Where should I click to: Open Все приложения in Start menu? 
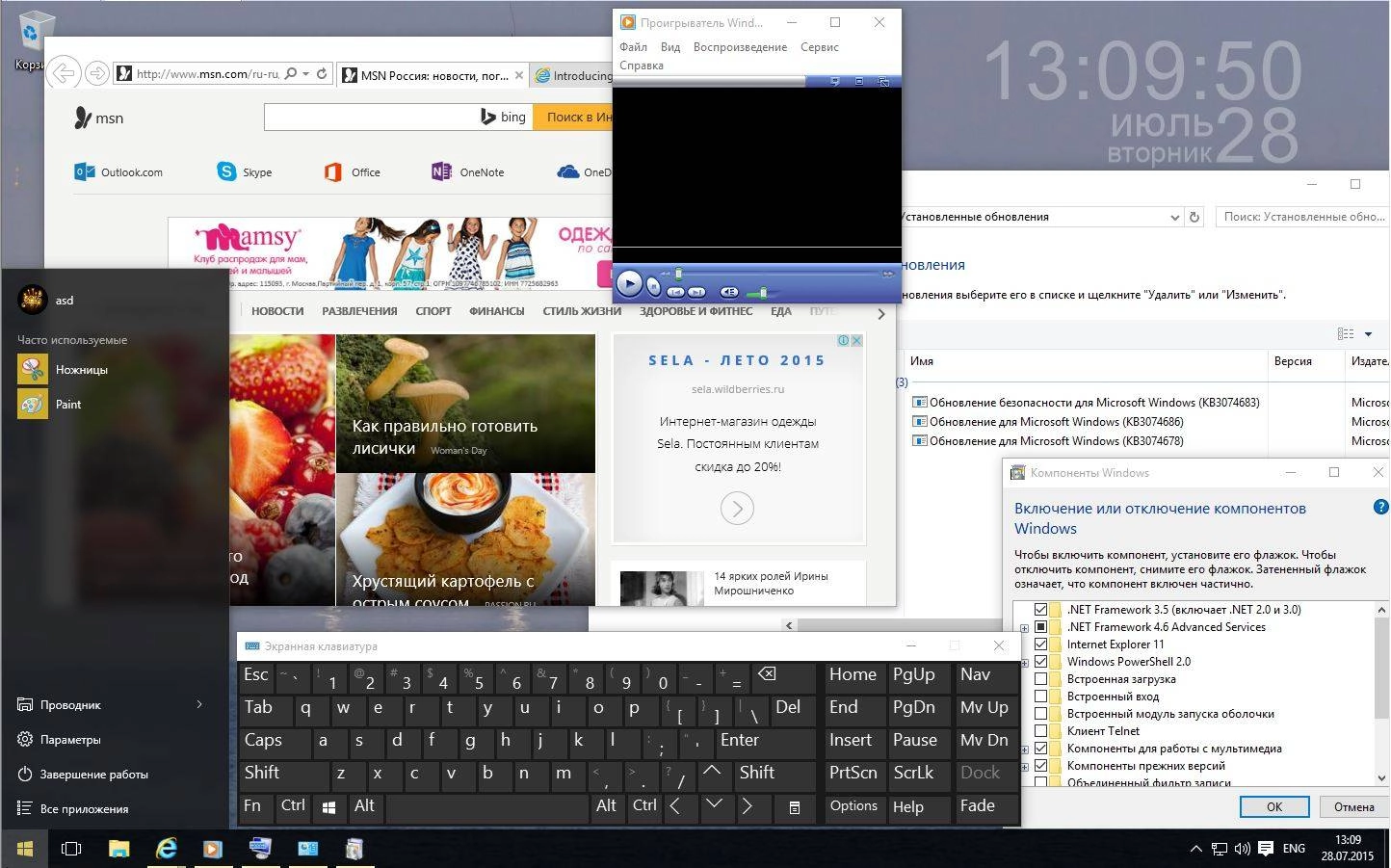pyautogui.click(x=73, y=809)
